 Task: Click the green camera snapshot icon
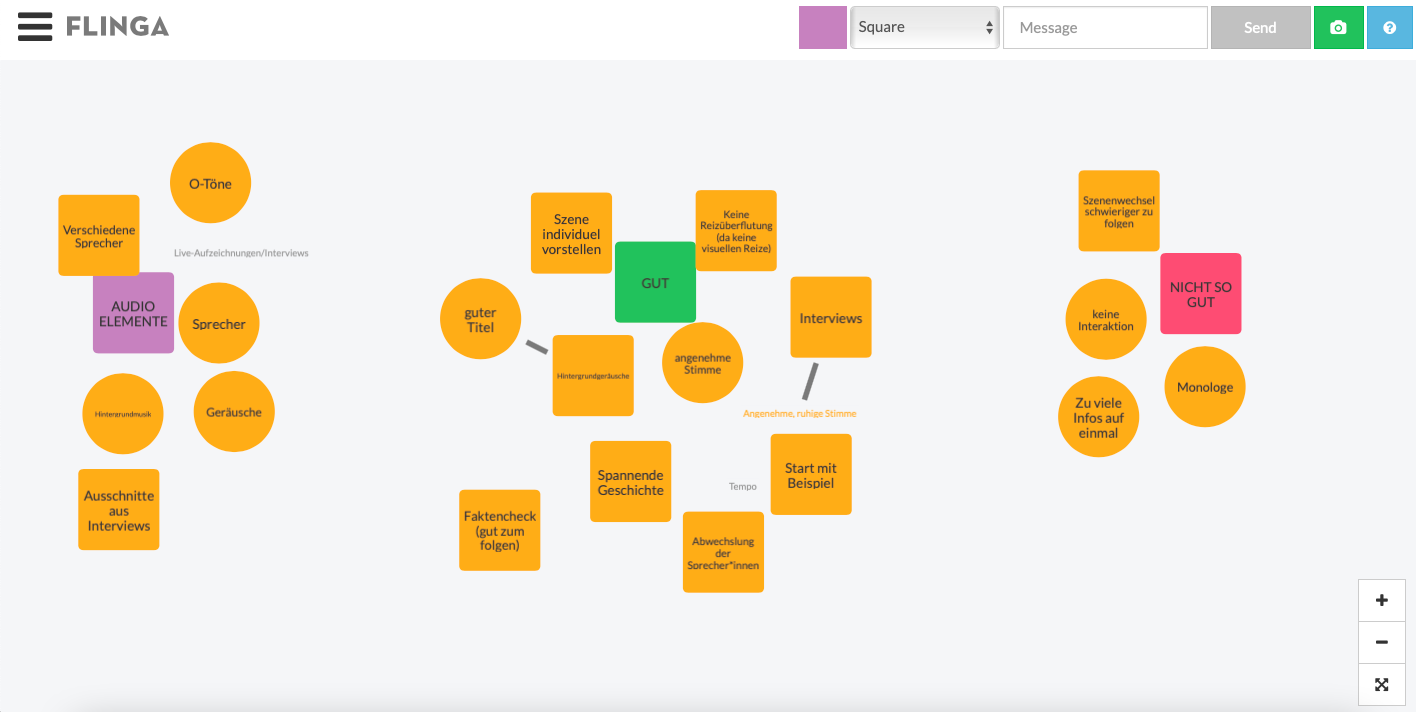click(x=1338, y=28)
